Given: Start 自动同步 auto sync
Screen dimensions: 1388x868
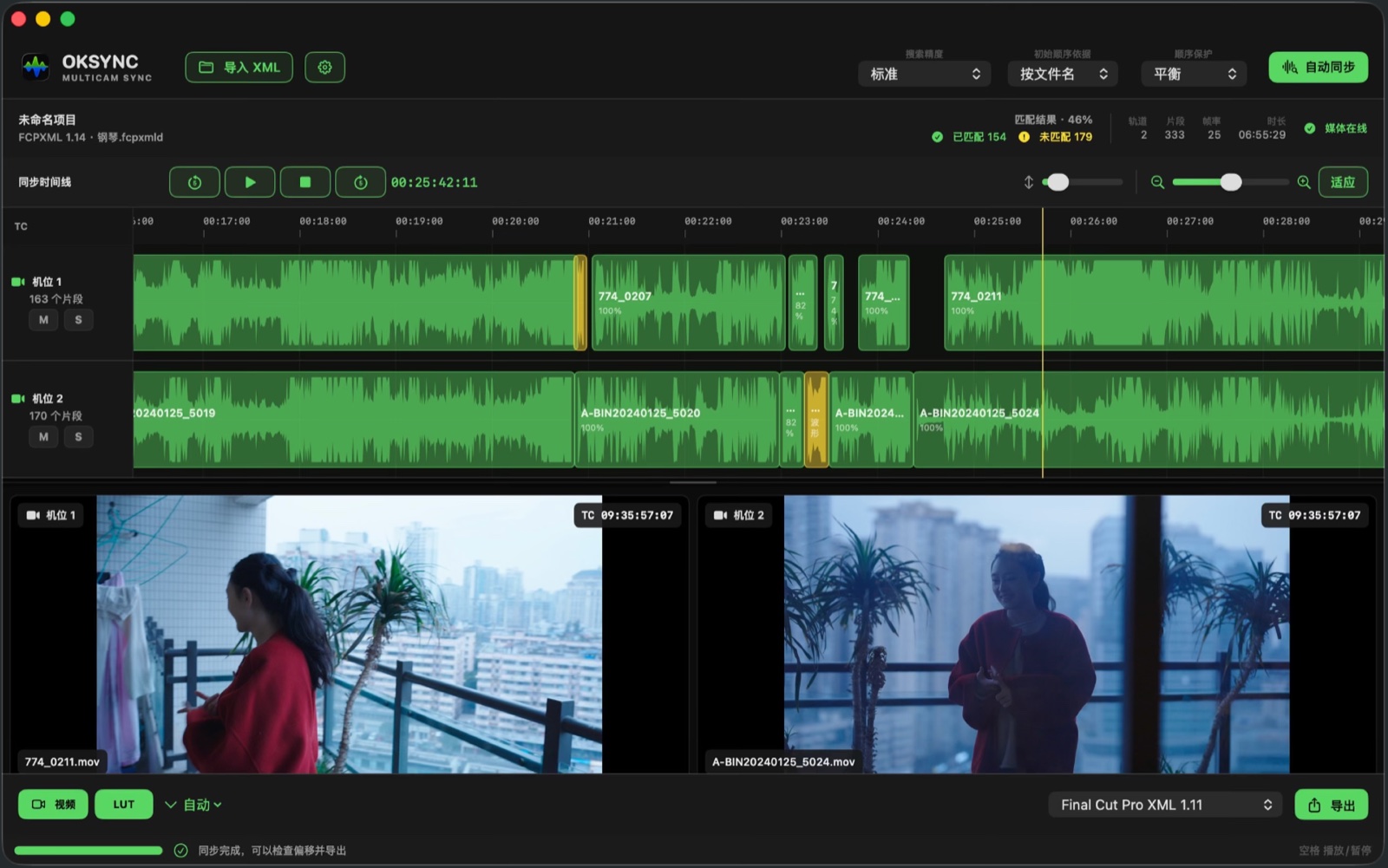Looking at the screenshot, I should [x=1319, y=68].
